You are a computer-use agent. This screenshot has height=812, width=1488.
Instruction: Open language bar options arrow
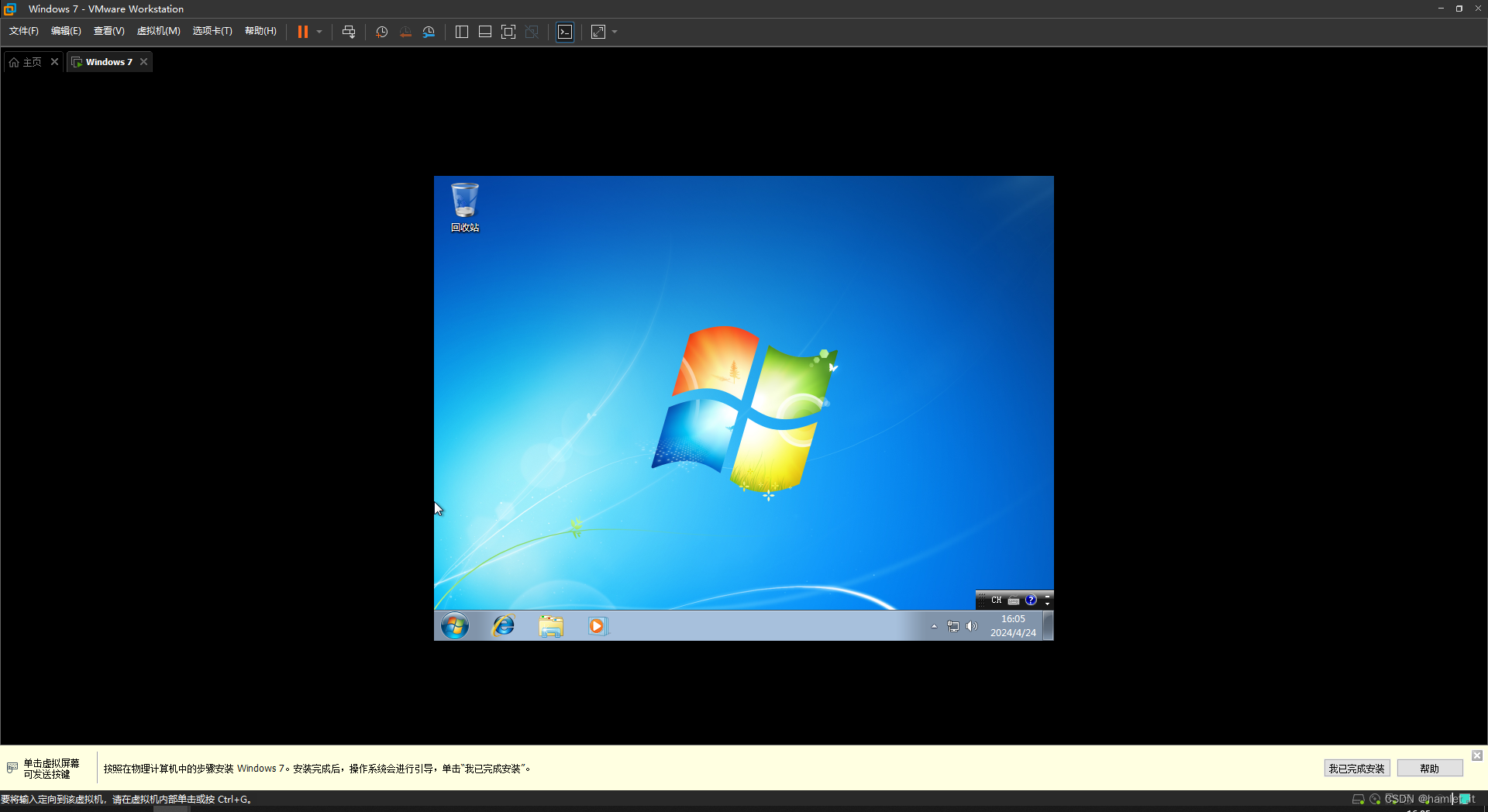[x=1047, y=604]
